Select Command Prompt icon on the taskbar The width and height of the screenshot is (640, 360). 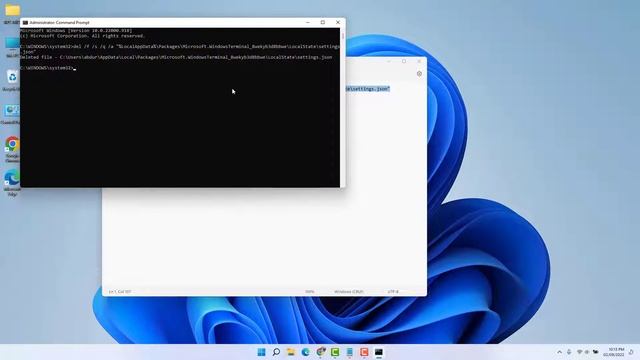coord(379,352)
